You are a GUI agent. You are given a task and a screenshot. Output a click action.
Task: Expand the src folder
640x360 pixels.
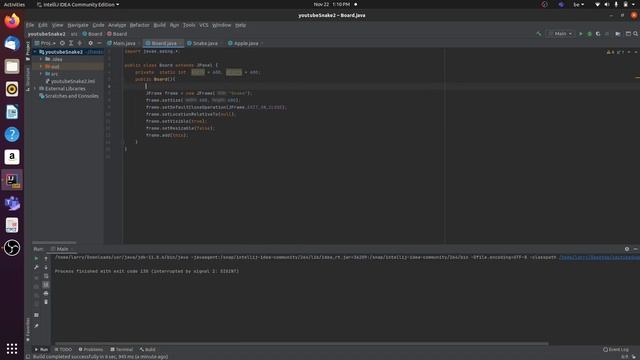tap(41, 73)
